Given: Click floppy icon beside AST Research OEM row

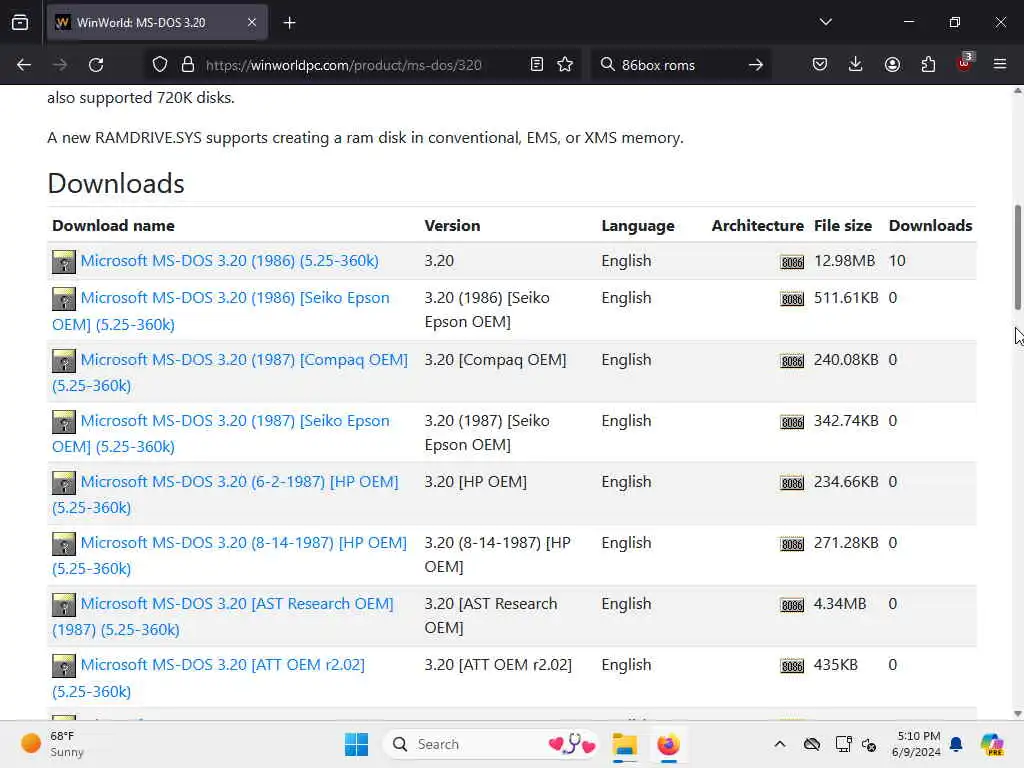Looking at the screenshot, I should click(x=64, y=605).
